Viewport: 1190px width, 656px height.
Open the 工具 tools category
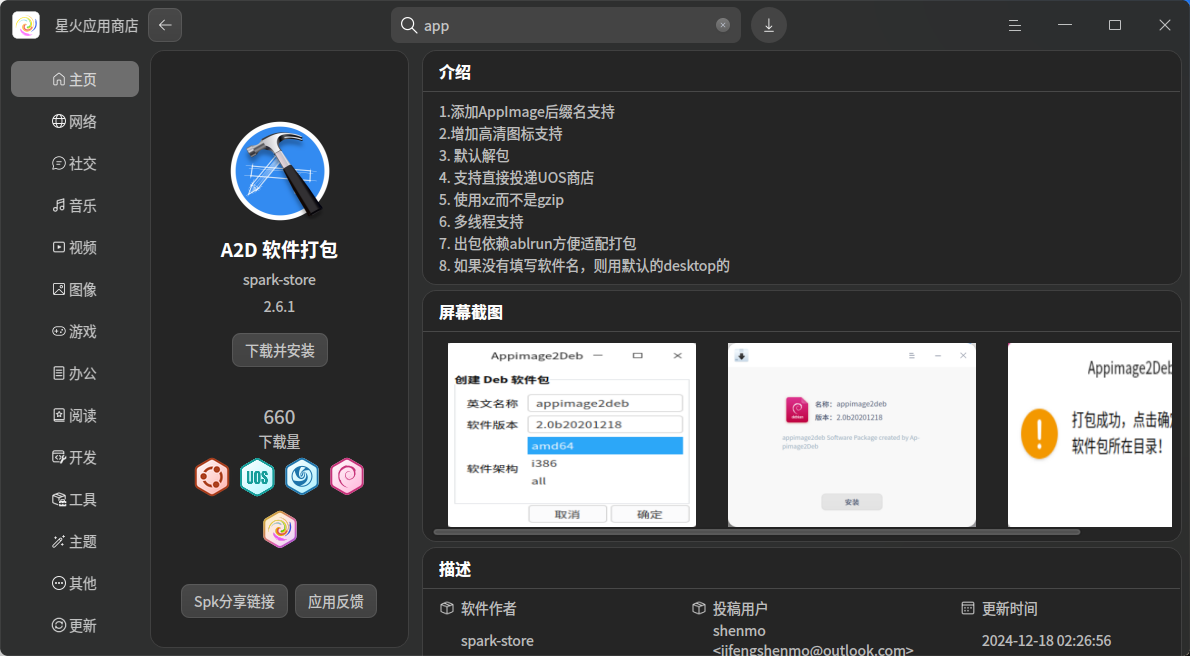click(74, 499)
